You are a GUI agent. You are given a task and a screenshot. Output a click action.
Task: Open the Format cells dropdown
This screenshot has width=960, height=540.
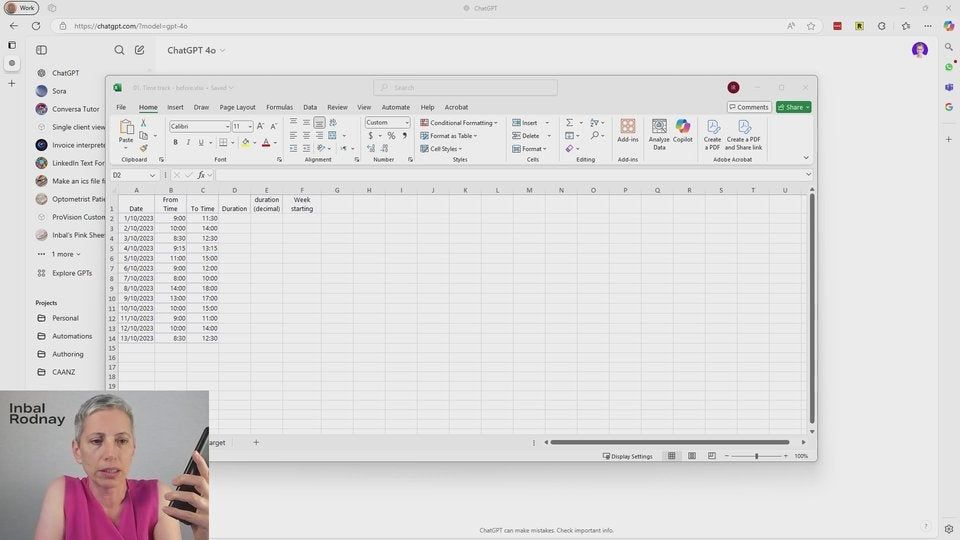(x=530, y=149)
